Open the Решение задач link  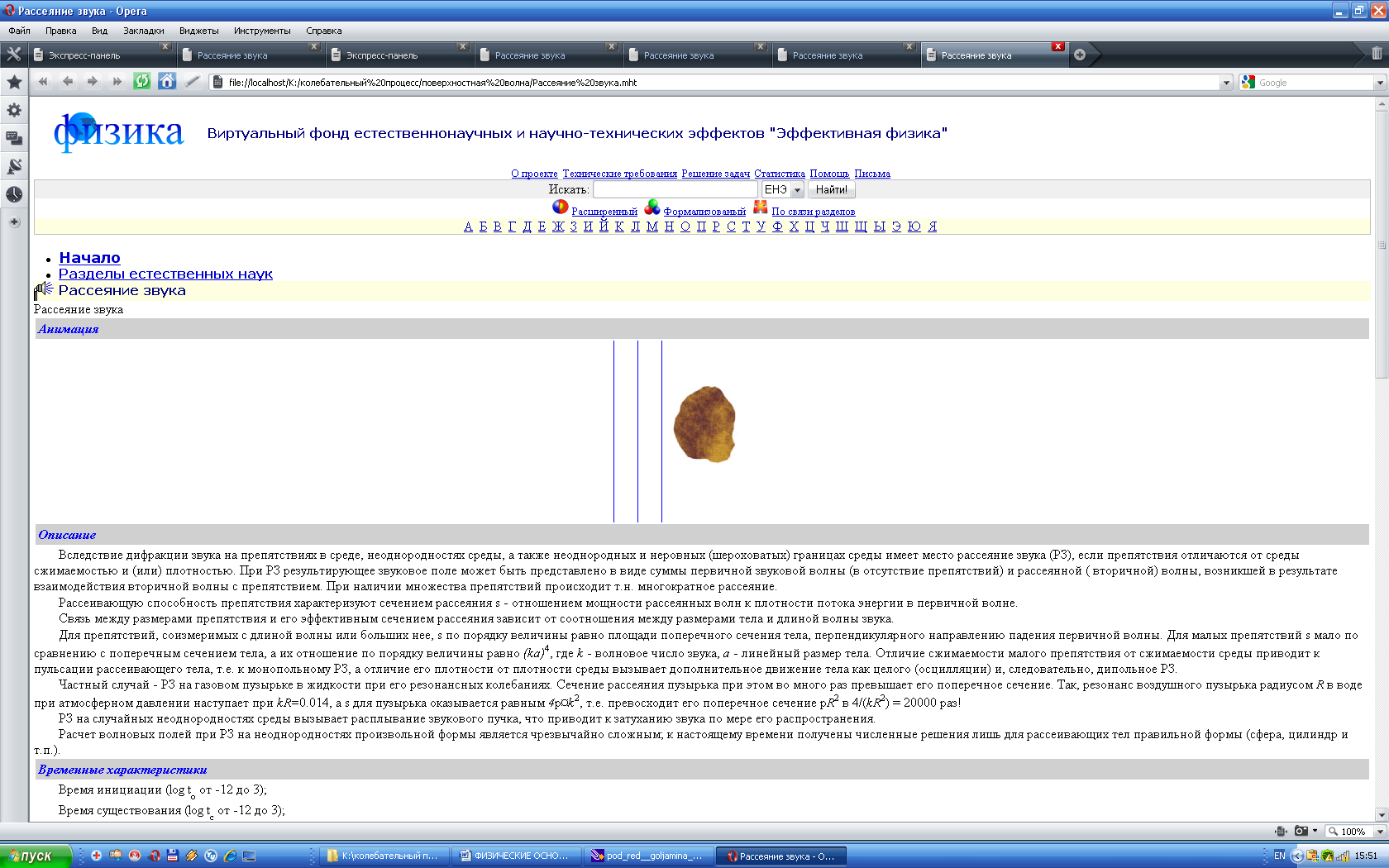(716, 174)
